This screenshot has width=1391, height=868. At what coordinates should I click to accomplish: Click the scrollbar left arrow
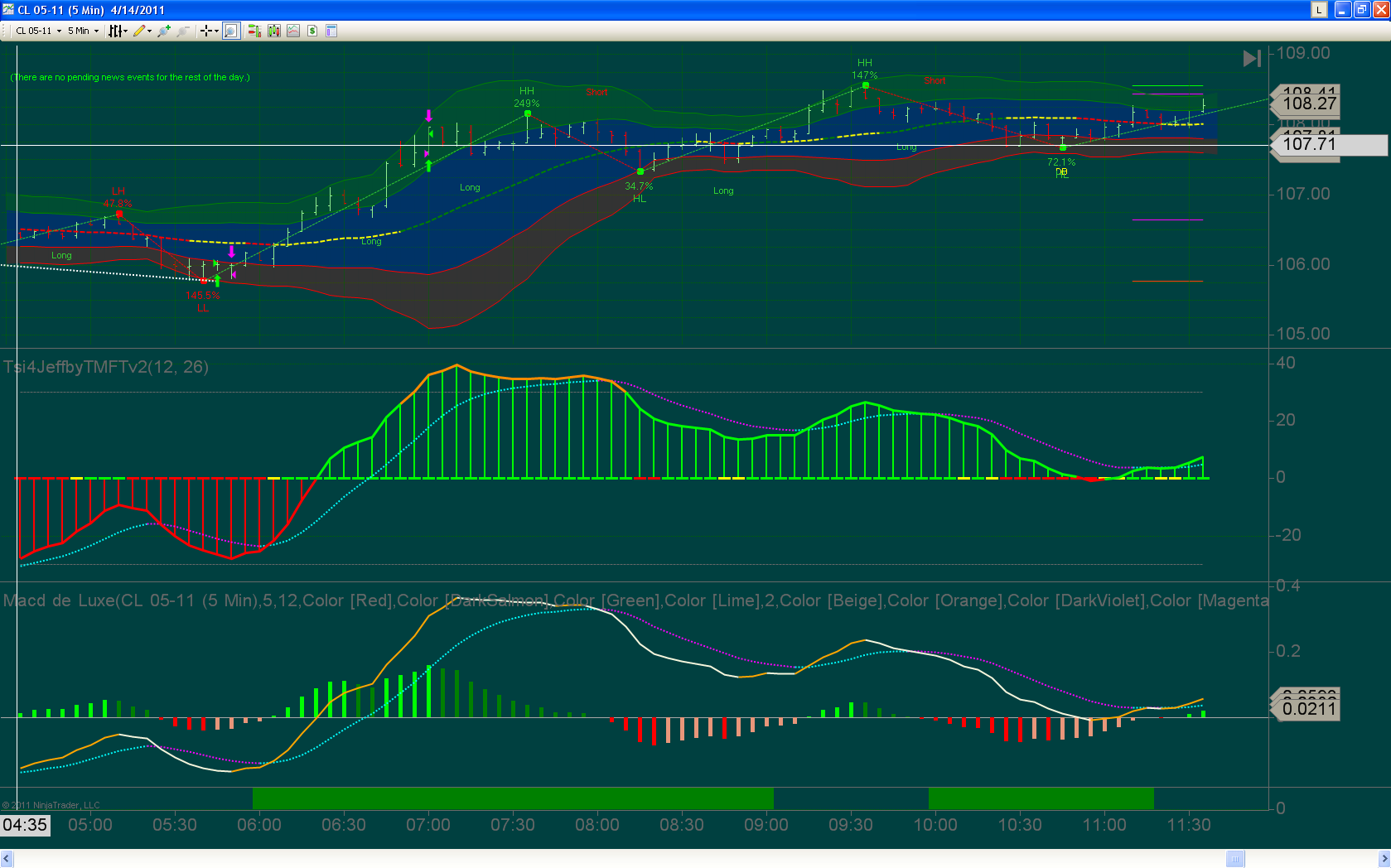(7, 859)
